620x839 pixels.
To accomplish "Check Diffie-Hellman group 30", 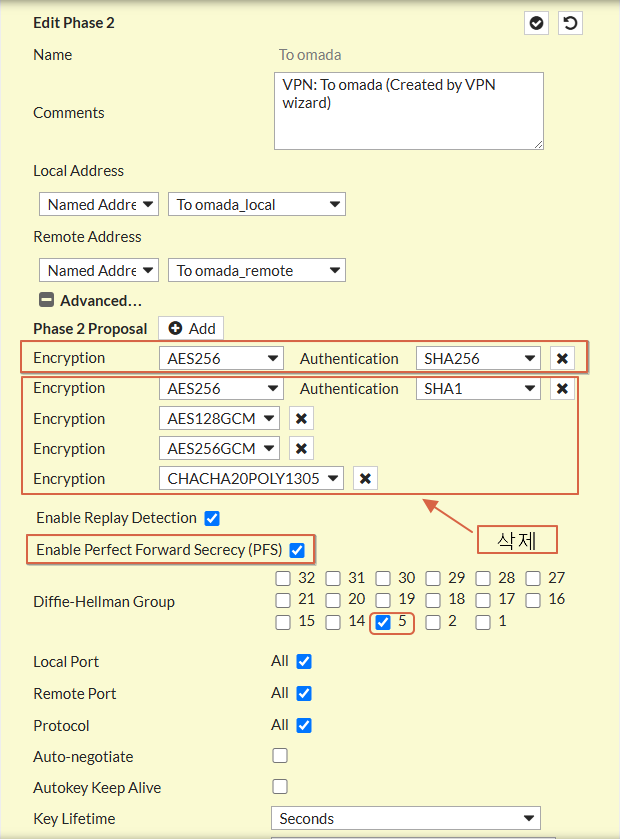I will coord(383,578).
